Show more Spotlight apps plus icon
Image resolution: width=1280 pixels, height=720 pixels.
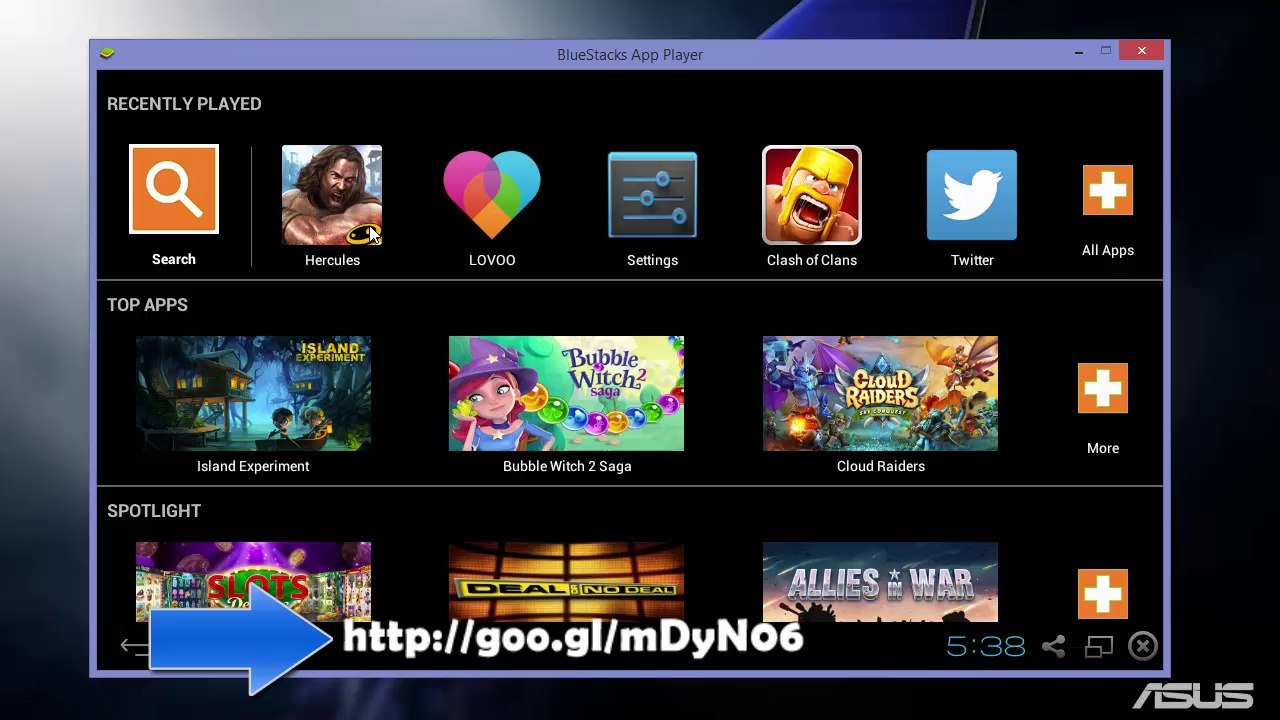tap(1103, 594)
